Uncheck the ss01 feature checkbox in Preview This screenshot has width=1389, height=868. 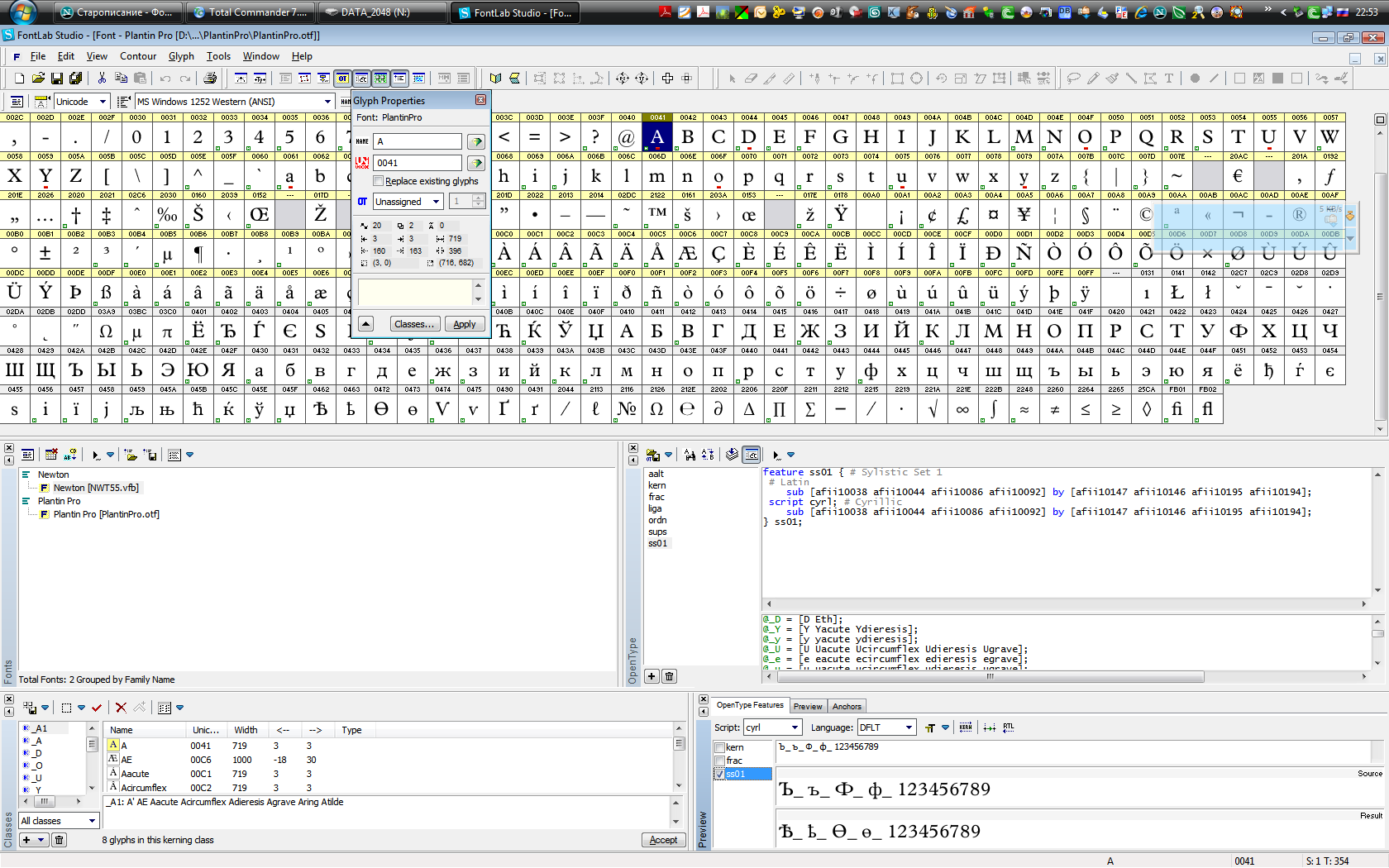(719, 774)
